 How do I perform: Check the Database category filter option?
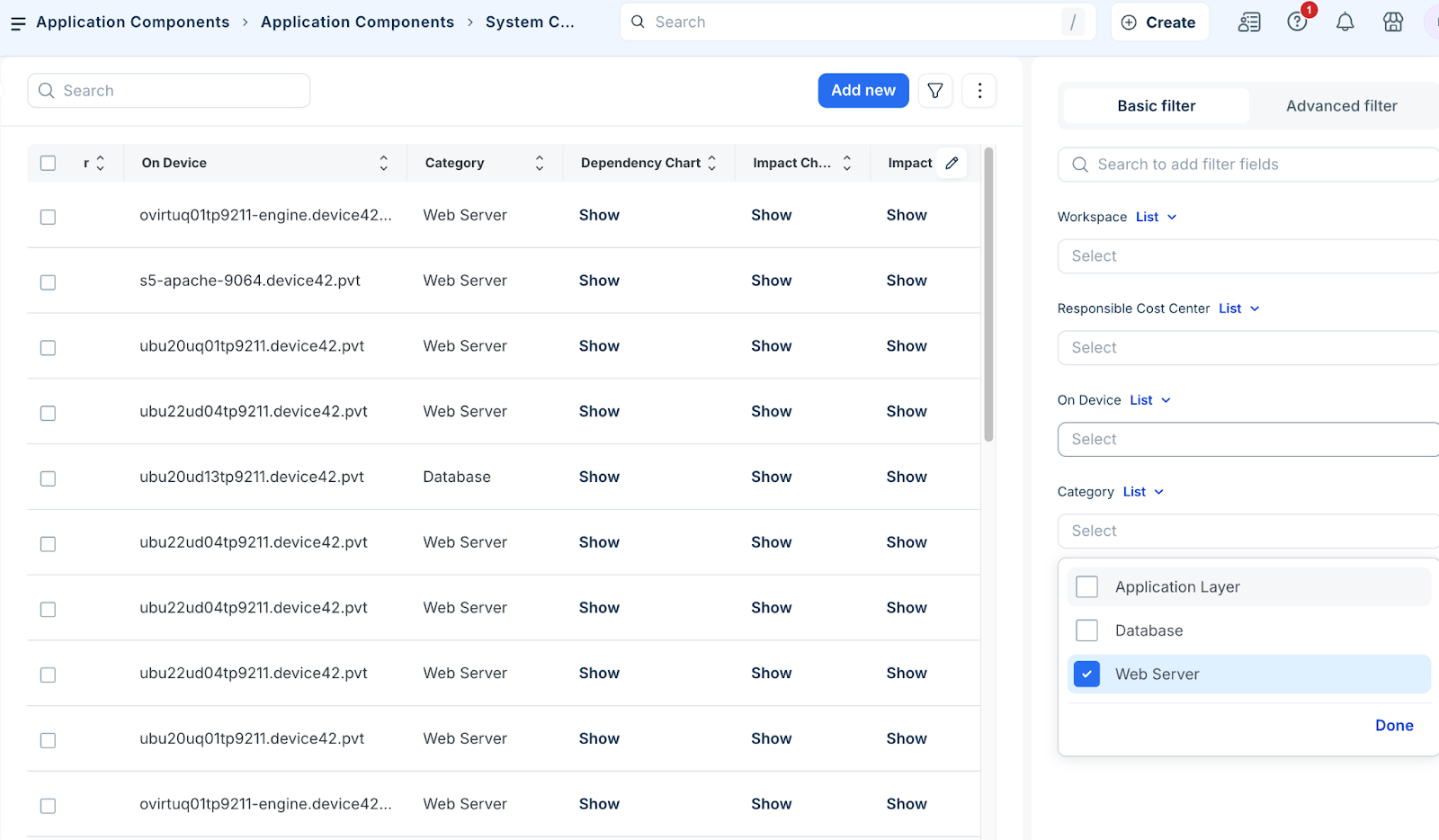click(x=1086, y=630)
